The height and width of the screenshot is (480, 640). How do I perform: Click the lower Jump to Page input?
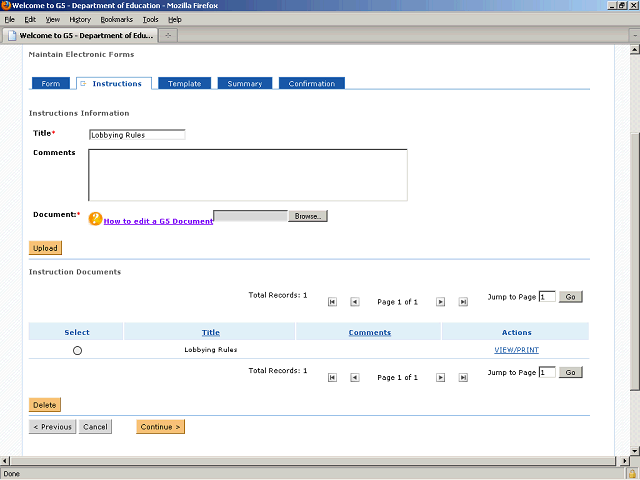[547, 372]
